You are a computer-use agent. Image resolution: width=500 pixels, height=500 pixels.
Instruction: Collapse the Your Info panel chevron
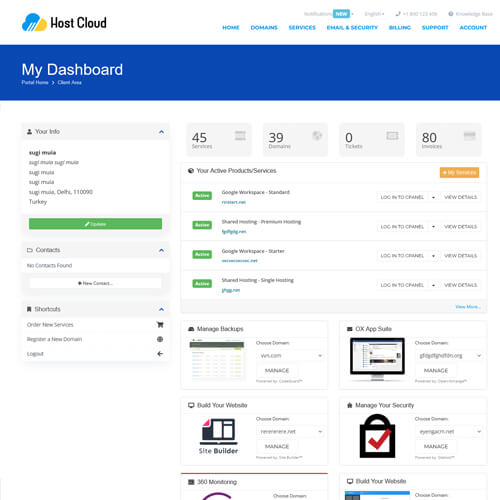(161, 132)
